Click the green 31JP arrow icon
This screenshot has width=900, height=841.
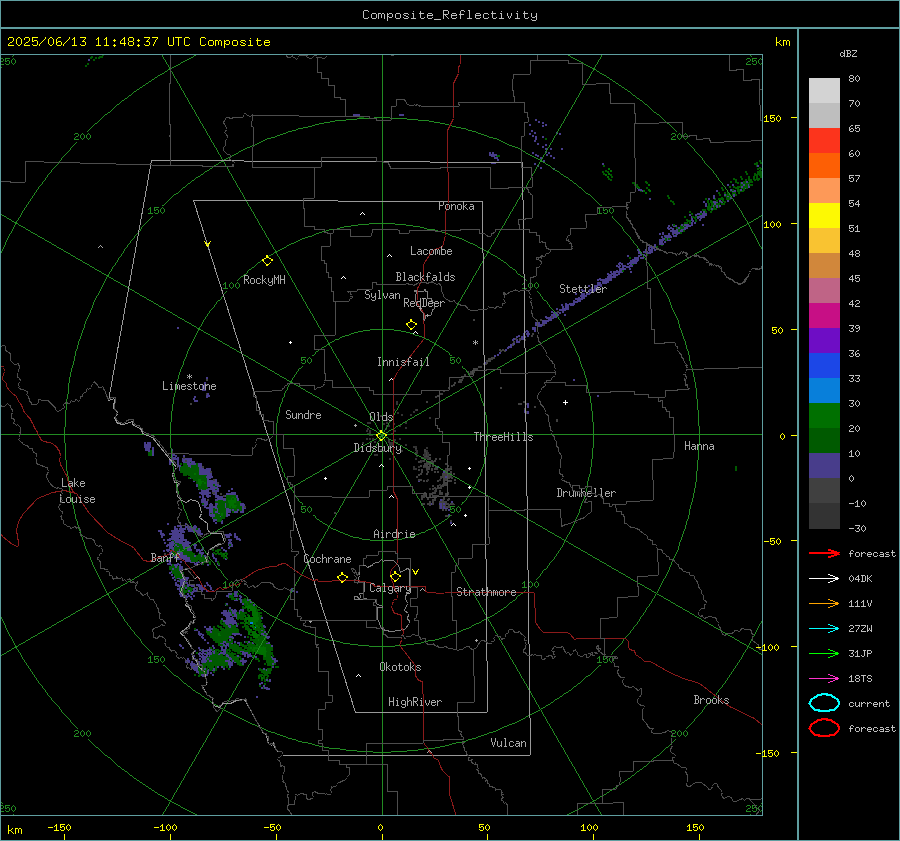(x=824, y=653)
